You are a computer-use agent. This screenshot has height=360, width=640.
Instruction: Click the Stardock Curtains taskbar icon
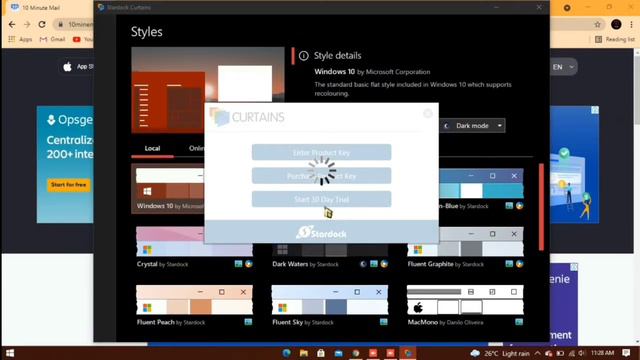(x=407, y=353)
